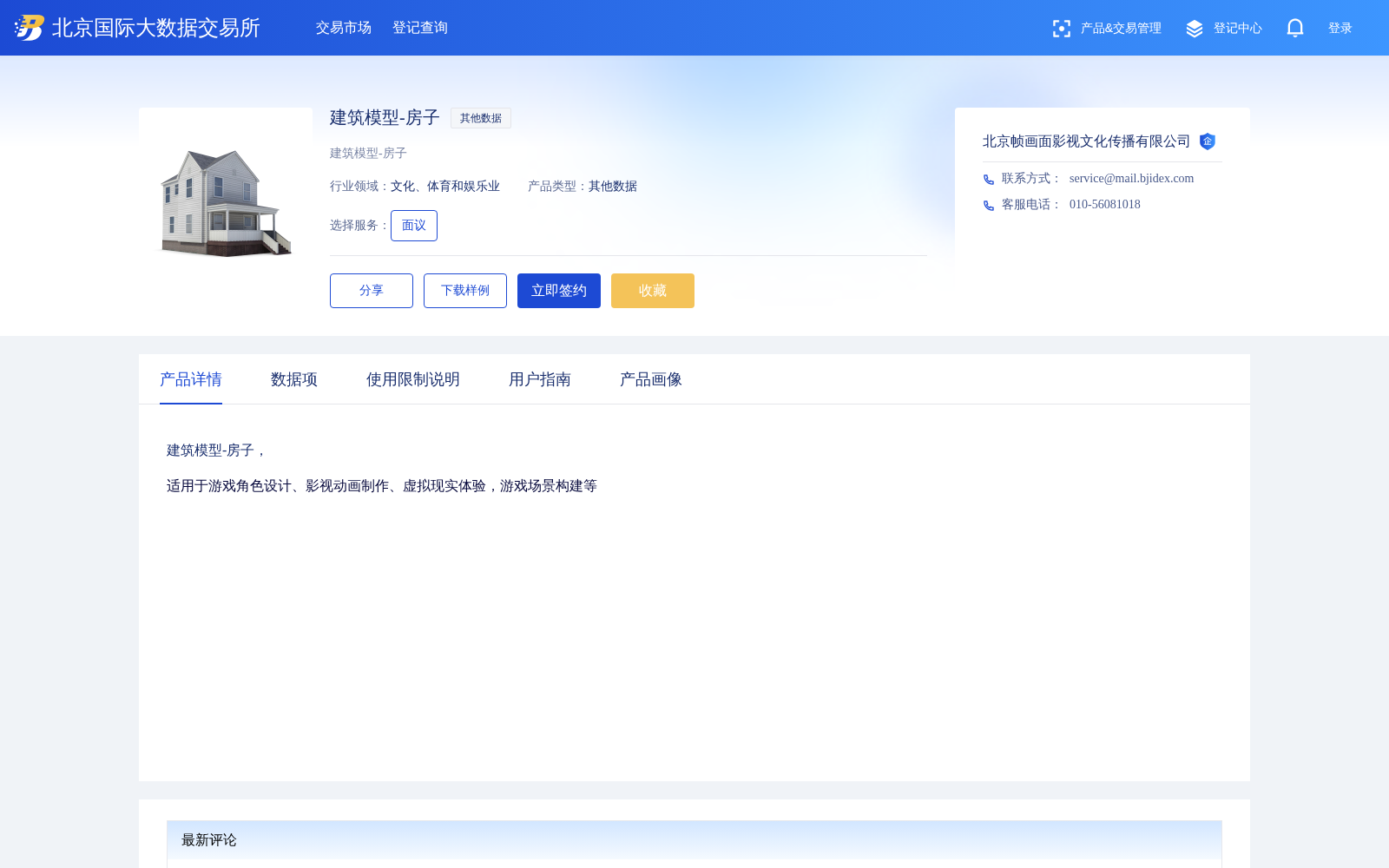Click the phone icon beside 客服电话
This screenshot has width=1389, height=868.
pyautogui.click(x=989, y=205)
